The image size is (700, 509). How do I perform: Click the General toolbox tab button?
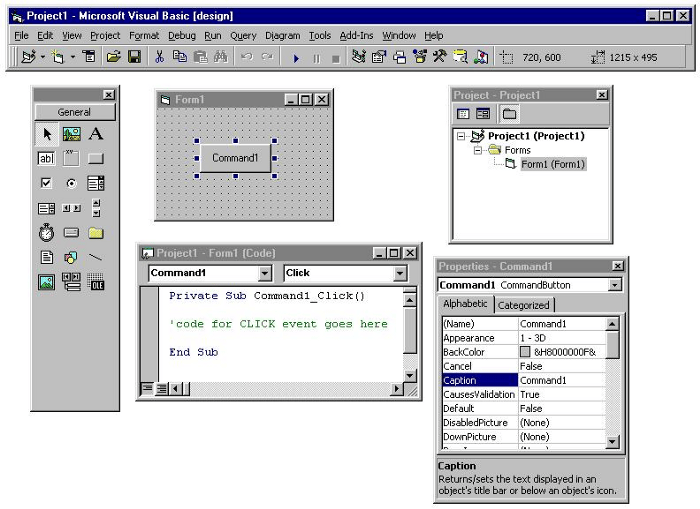(x=75, y=112)
